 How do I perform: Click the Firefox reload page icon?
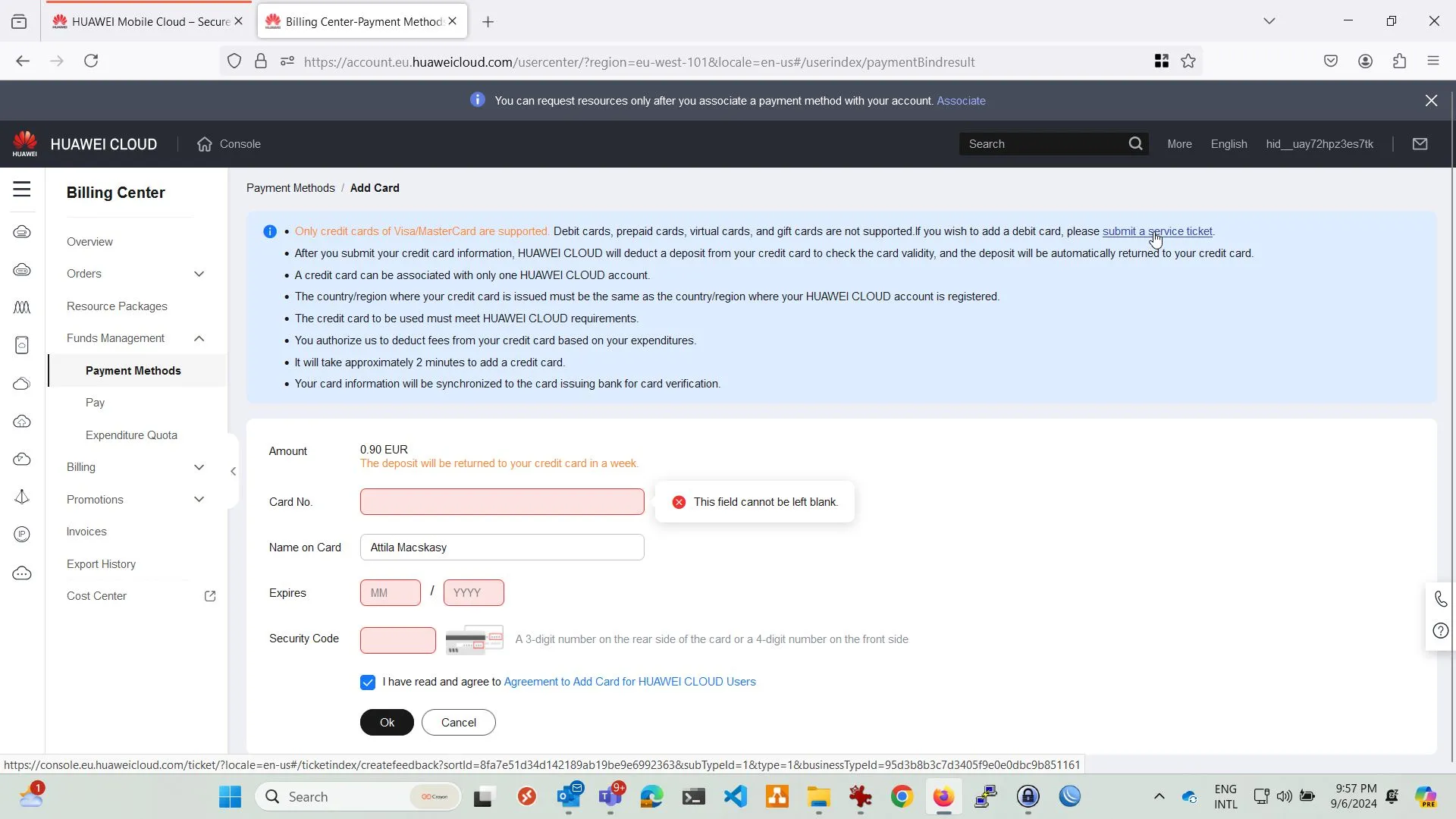pyautogui.click(x=91, y=61)
